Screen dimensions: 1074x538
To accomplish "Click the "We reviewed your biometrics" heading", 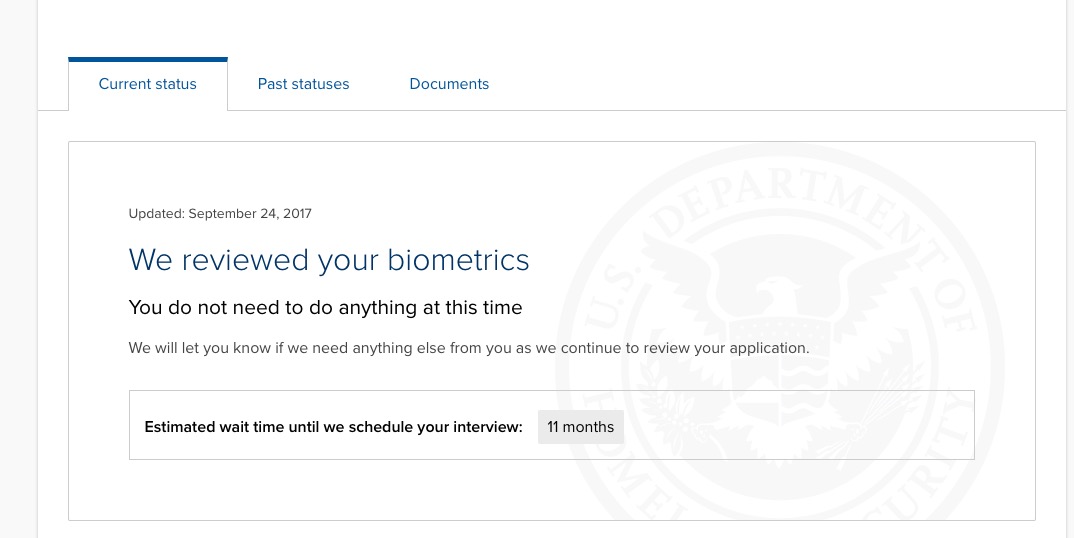I will coord(329,260).
